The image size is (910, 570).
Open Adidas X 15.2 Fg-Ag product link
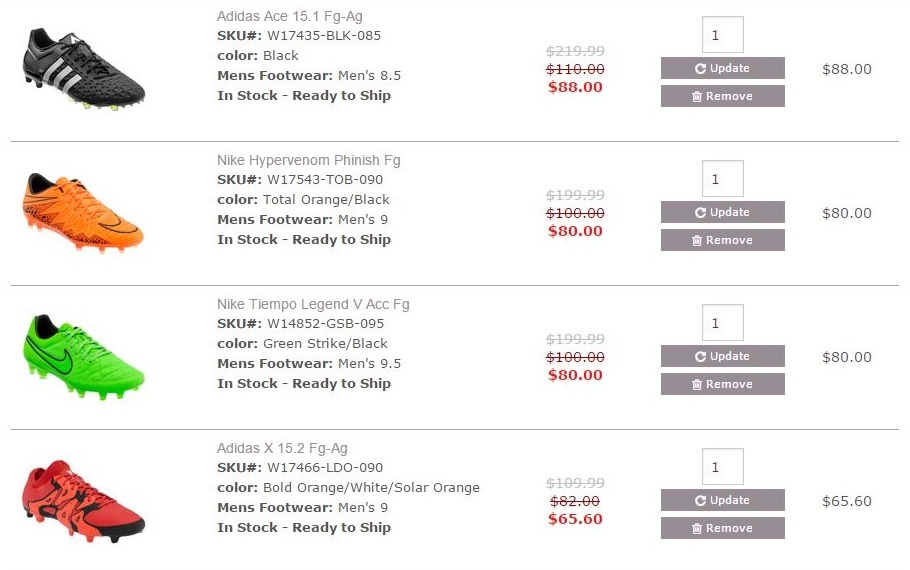pos(282,448)
